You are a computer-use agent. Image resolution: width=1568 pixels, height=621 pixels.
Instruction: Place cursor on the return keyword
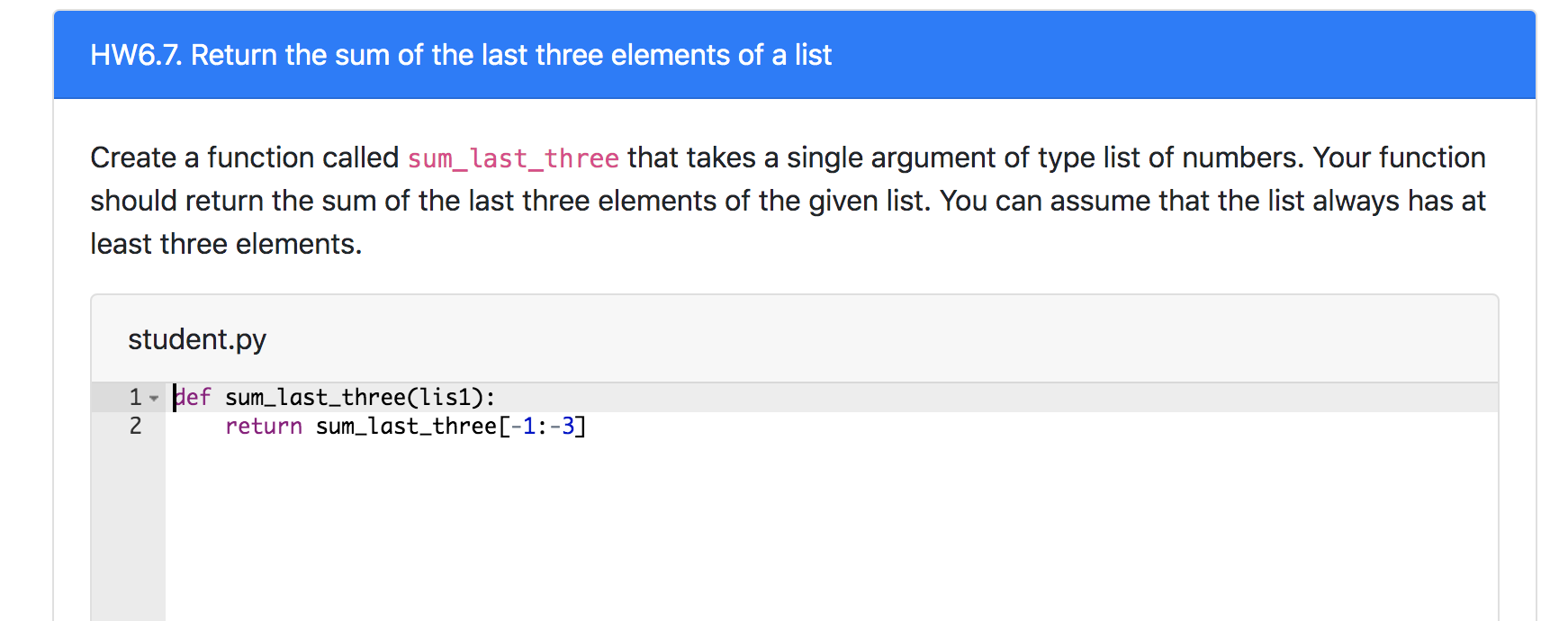tap(263, 426)
